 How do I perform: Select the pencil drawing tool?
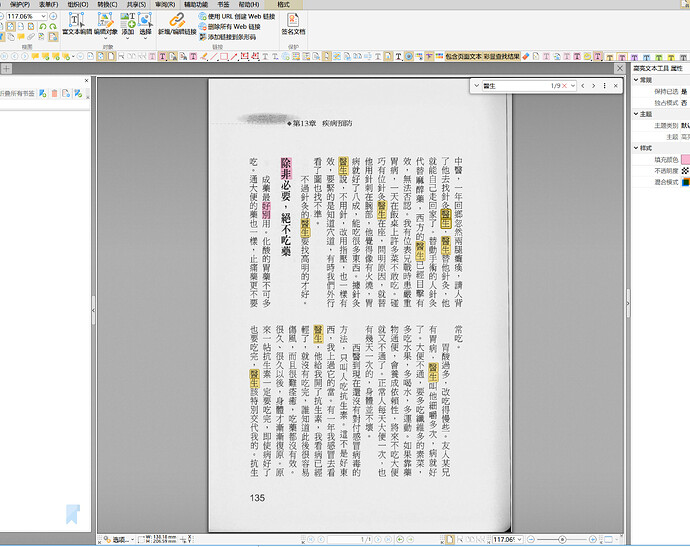[204, 56]
